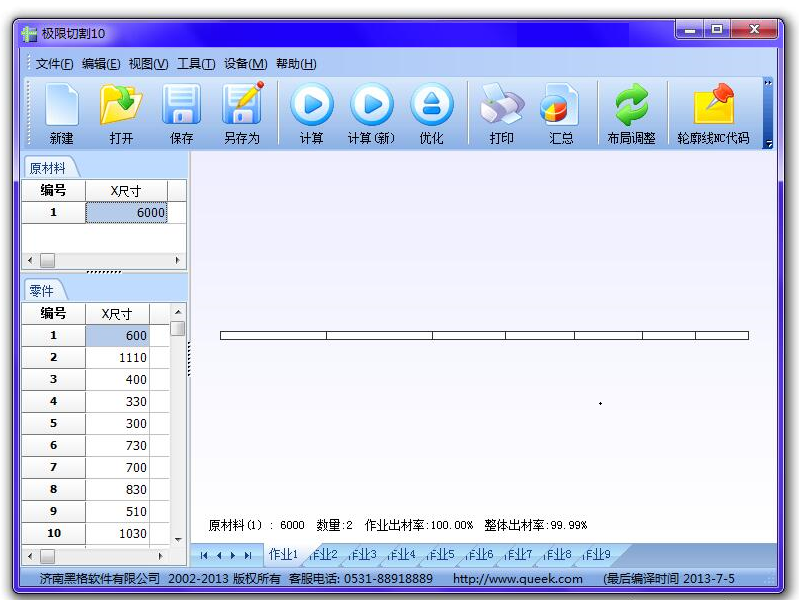Select part row 6 with value 730
Screen dimensions: 800x600
(x=117, y=446)
